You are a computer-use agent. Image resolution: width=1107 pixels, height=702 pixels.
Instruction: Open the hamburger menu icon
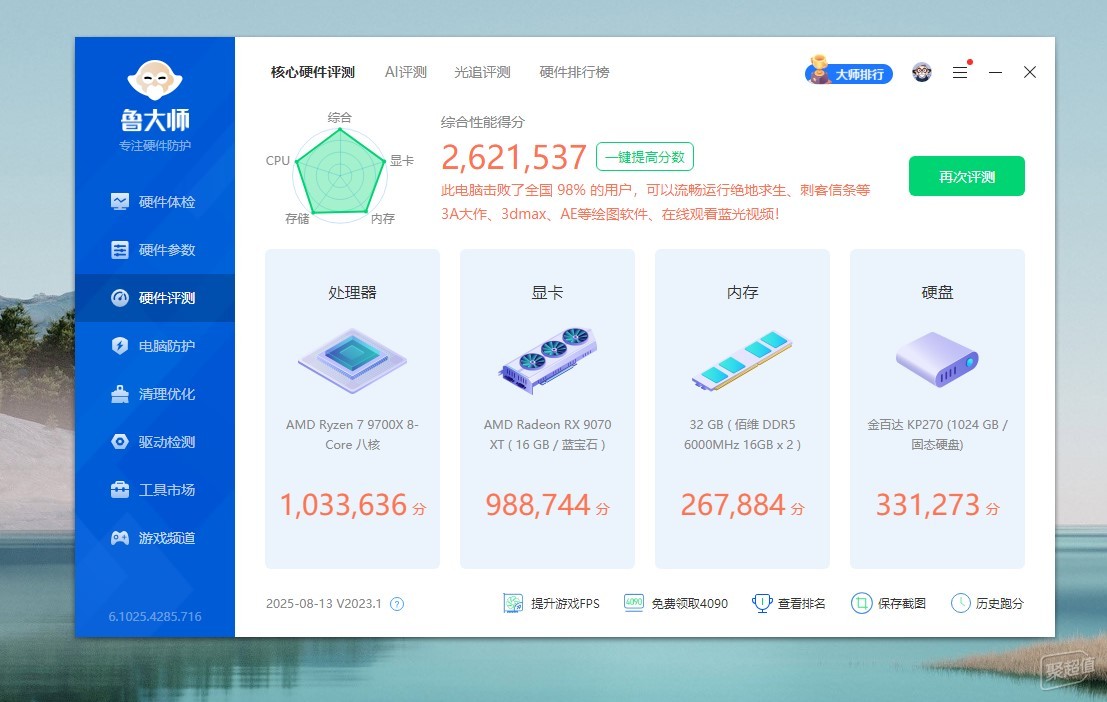pos(959,72)
